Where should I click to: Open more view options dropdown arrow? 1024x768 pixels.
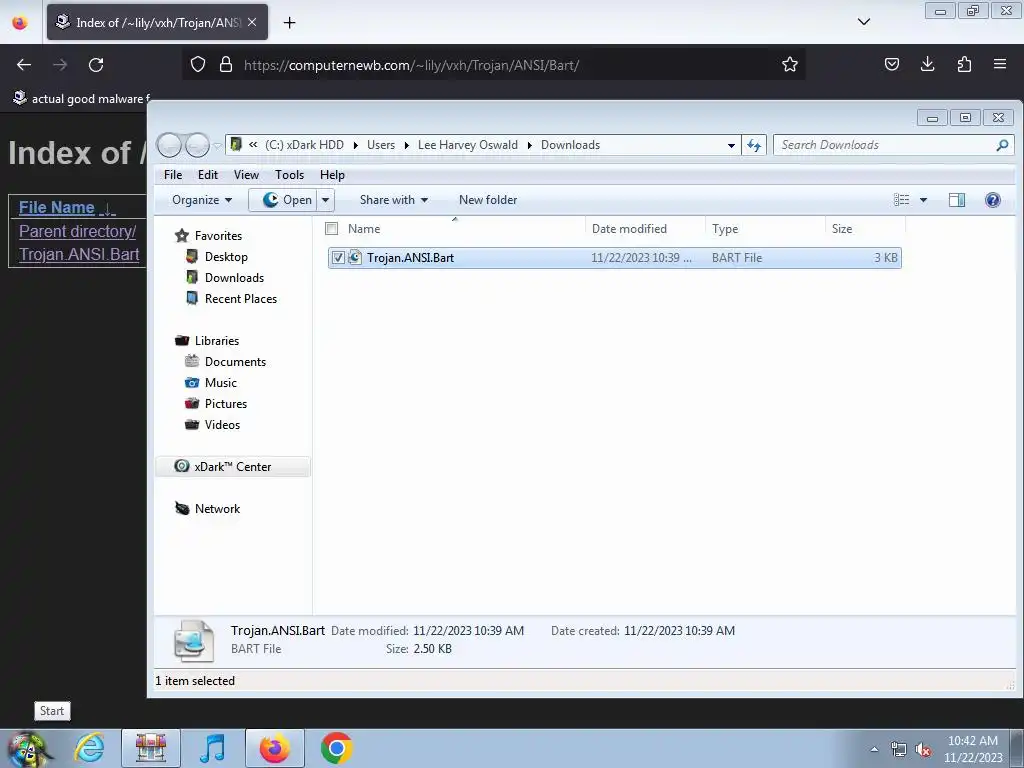coord(923,200)
